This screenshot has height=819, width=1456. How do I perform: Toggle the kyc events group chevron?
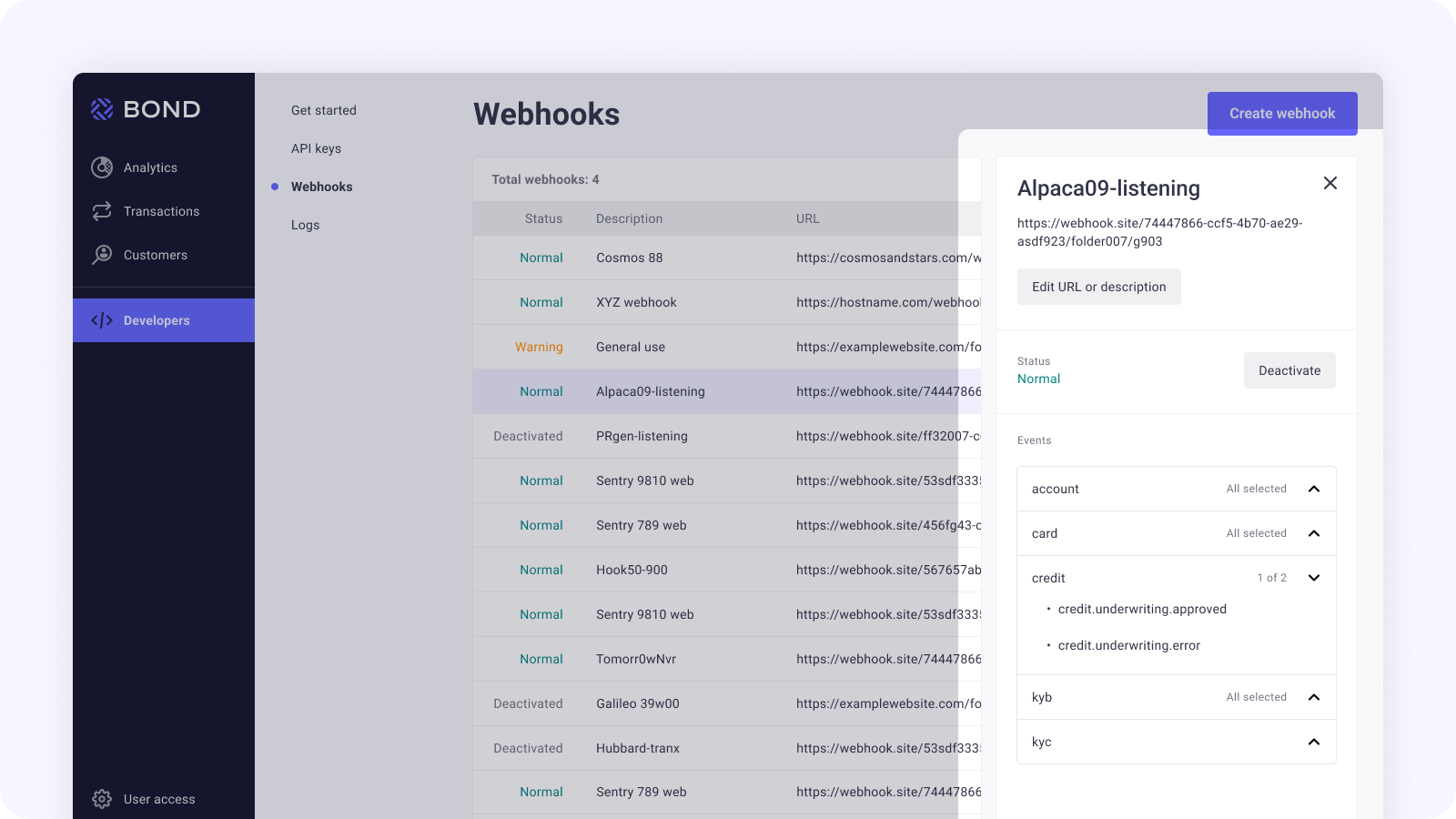click(1314, 742)
